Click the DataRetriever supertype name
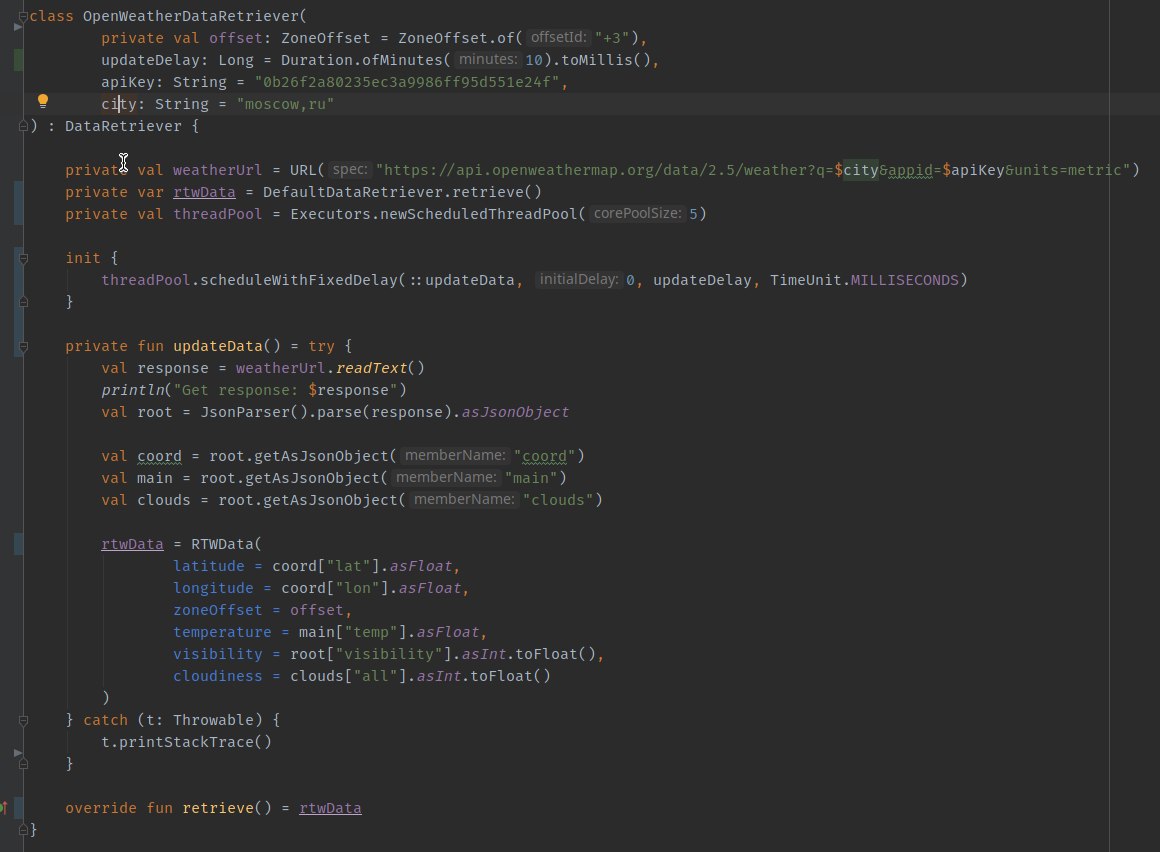Viewport: 1160px width, 852px height. click(123, 126)
